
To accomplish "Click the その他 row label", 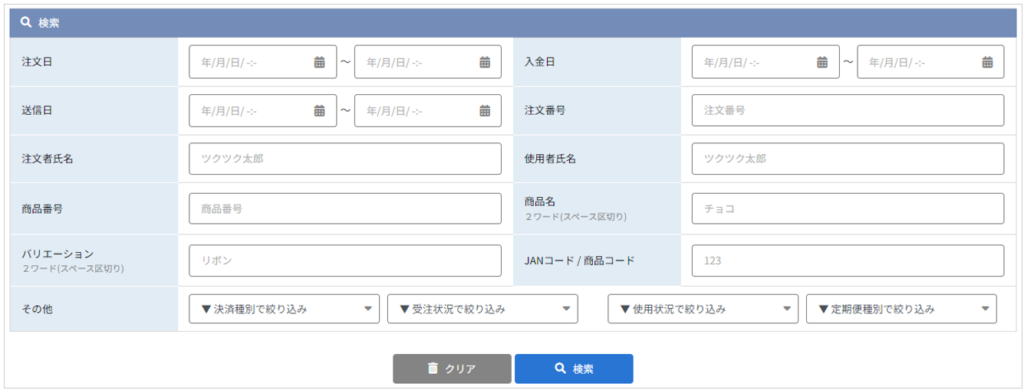I will click(37, 309).
